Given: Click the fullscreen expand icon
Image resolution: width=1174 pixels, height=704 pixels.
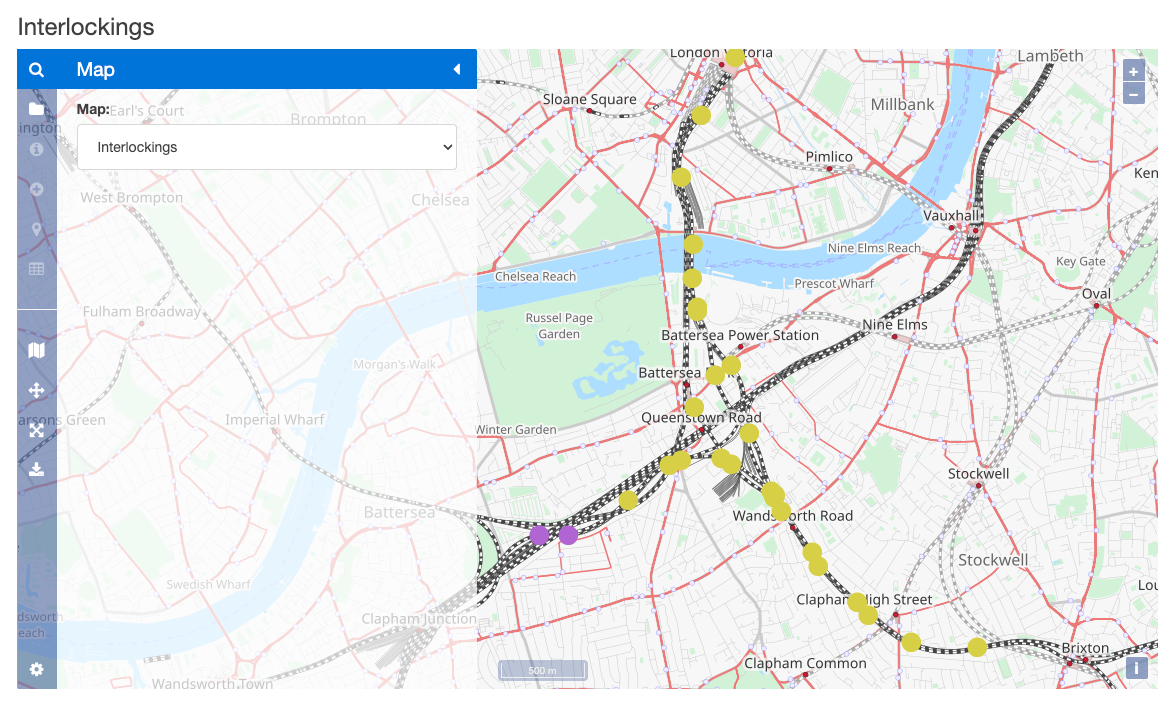Looking at the screenshot, I should pos(37,430).
